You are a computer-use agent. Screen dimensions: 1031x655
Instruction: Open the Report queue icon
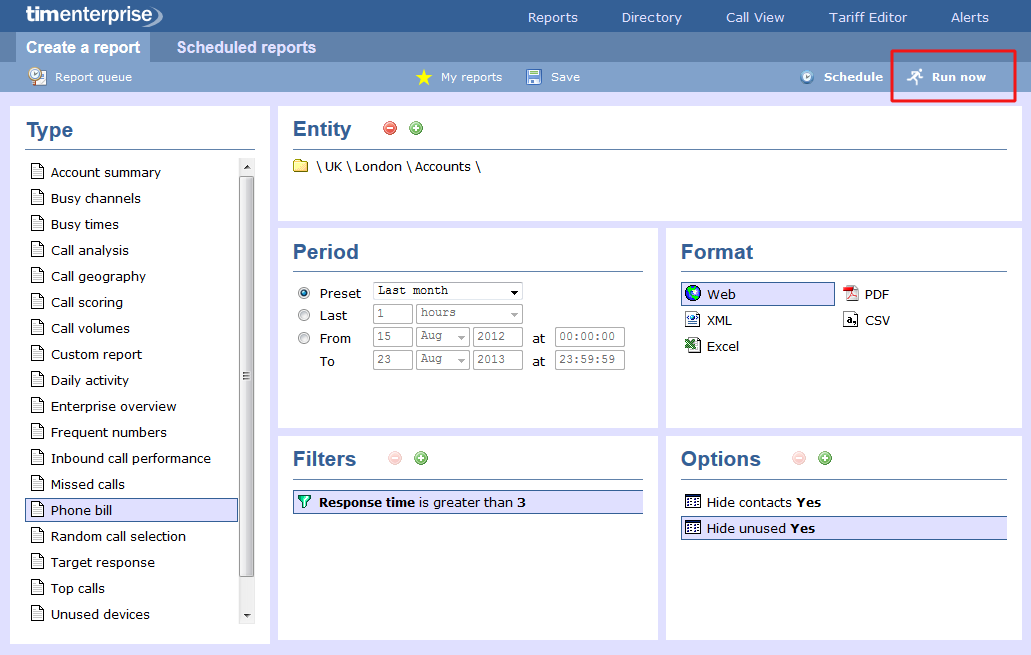[37, 76]
